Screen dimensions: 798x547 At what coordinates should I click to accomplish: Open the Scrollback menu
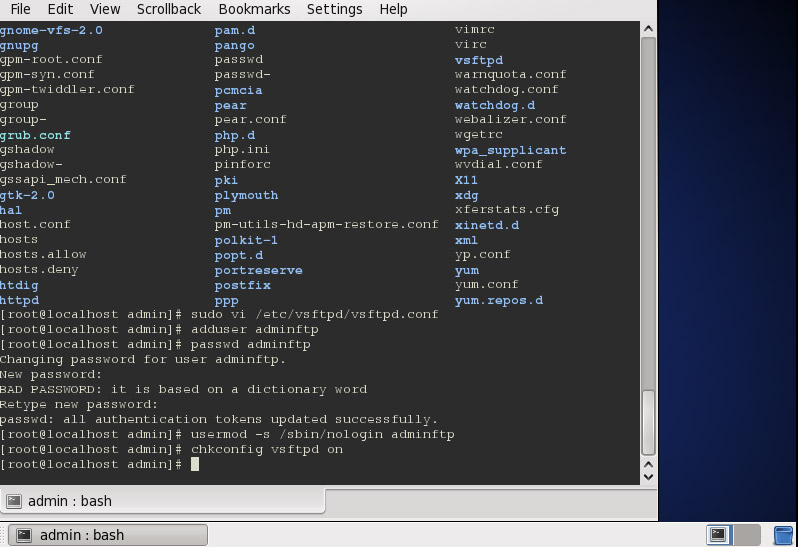point(169,9)
